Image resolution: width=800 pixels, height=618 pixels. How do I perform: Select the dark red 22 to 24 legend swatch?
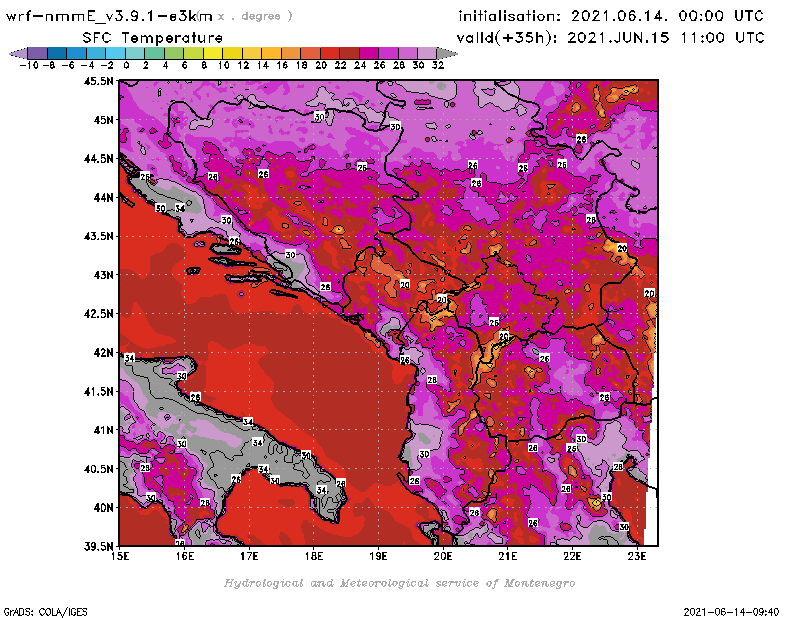pyautogui.click(x=349, y=53)
